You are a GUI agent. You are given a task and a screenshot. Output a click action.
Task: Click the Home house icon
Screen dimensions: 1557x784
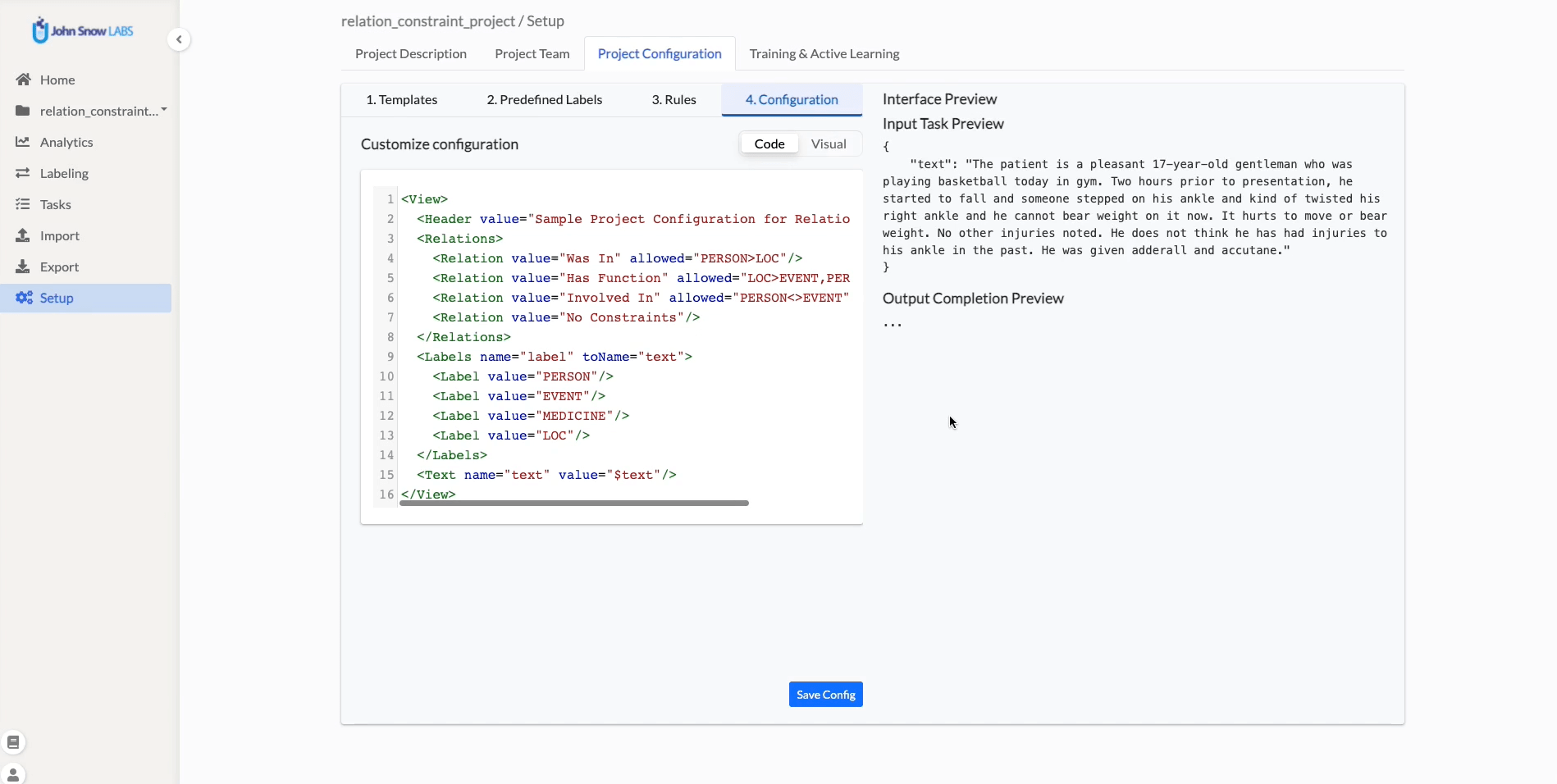coord(23,80)
